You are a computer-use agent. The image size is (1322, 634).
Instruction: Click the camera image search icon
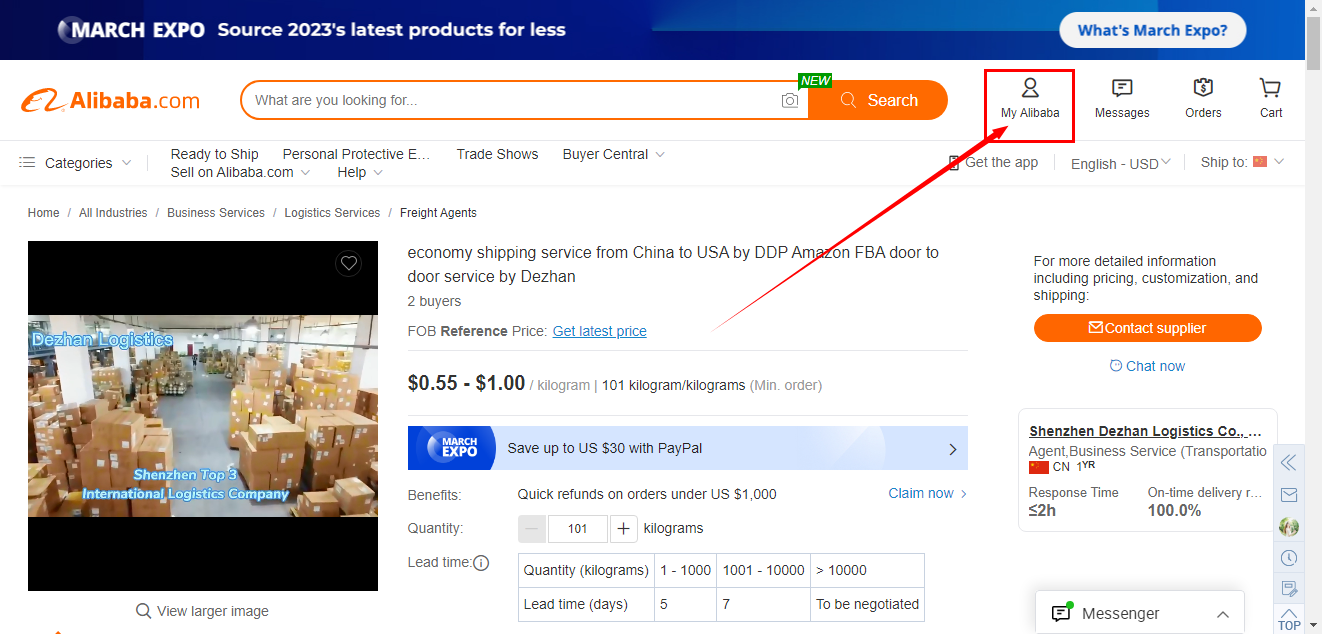pyautogui.click(x=790, y=100)
